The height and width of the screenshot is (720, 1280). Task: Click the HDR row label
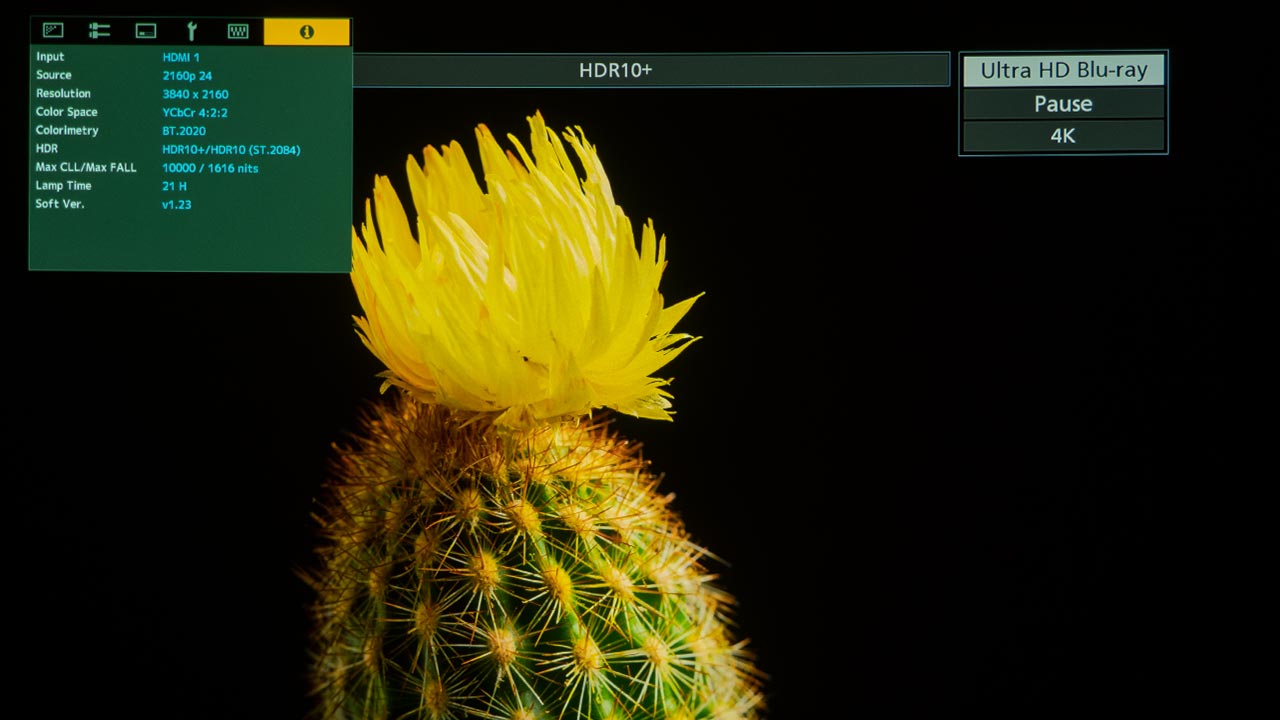(47, 149)
